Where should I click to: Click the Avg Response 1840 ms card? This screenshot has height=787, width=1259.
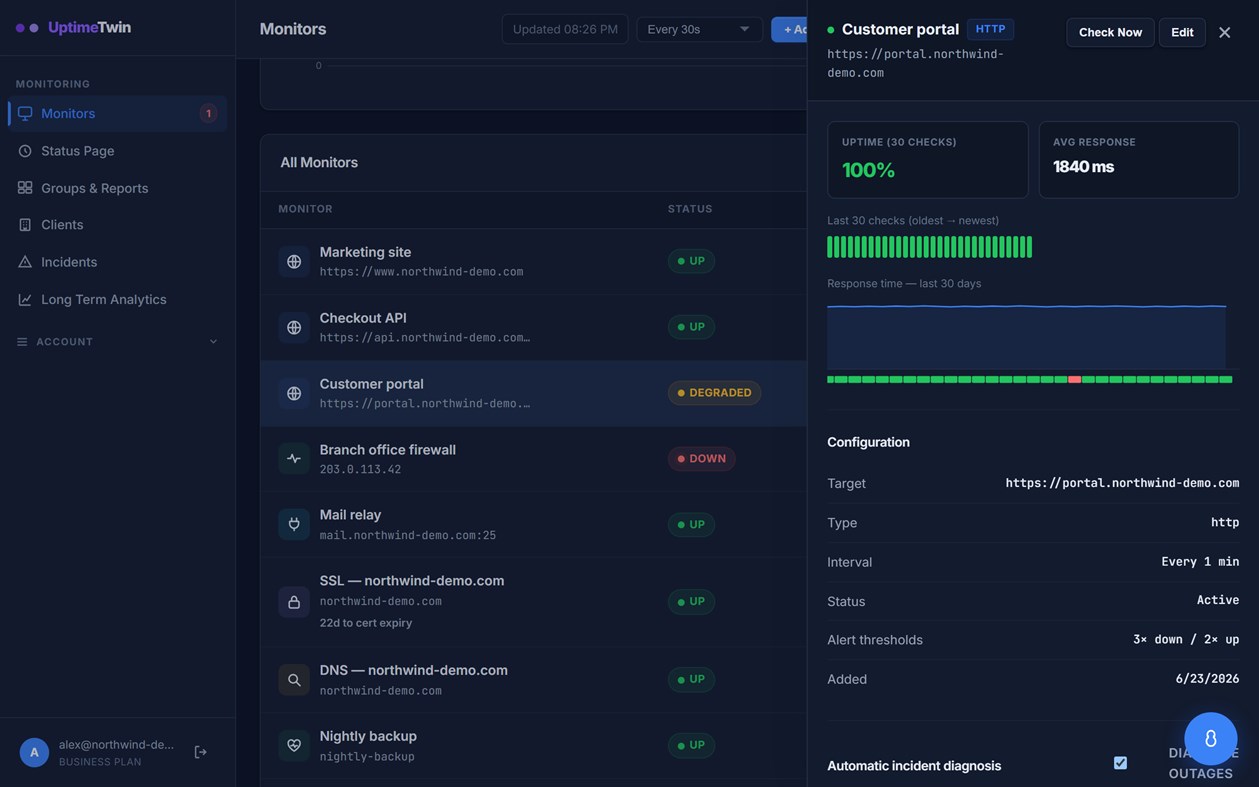(x=1138, y=160)
